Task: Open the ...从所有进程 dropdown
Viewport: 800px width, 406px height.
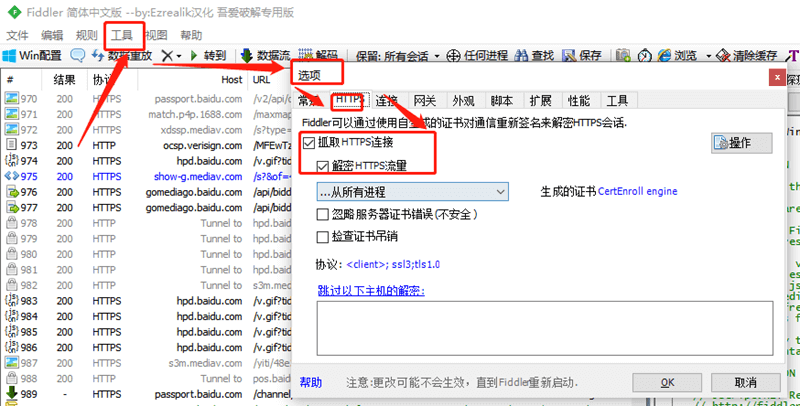Action: click(x=413, y=192)
